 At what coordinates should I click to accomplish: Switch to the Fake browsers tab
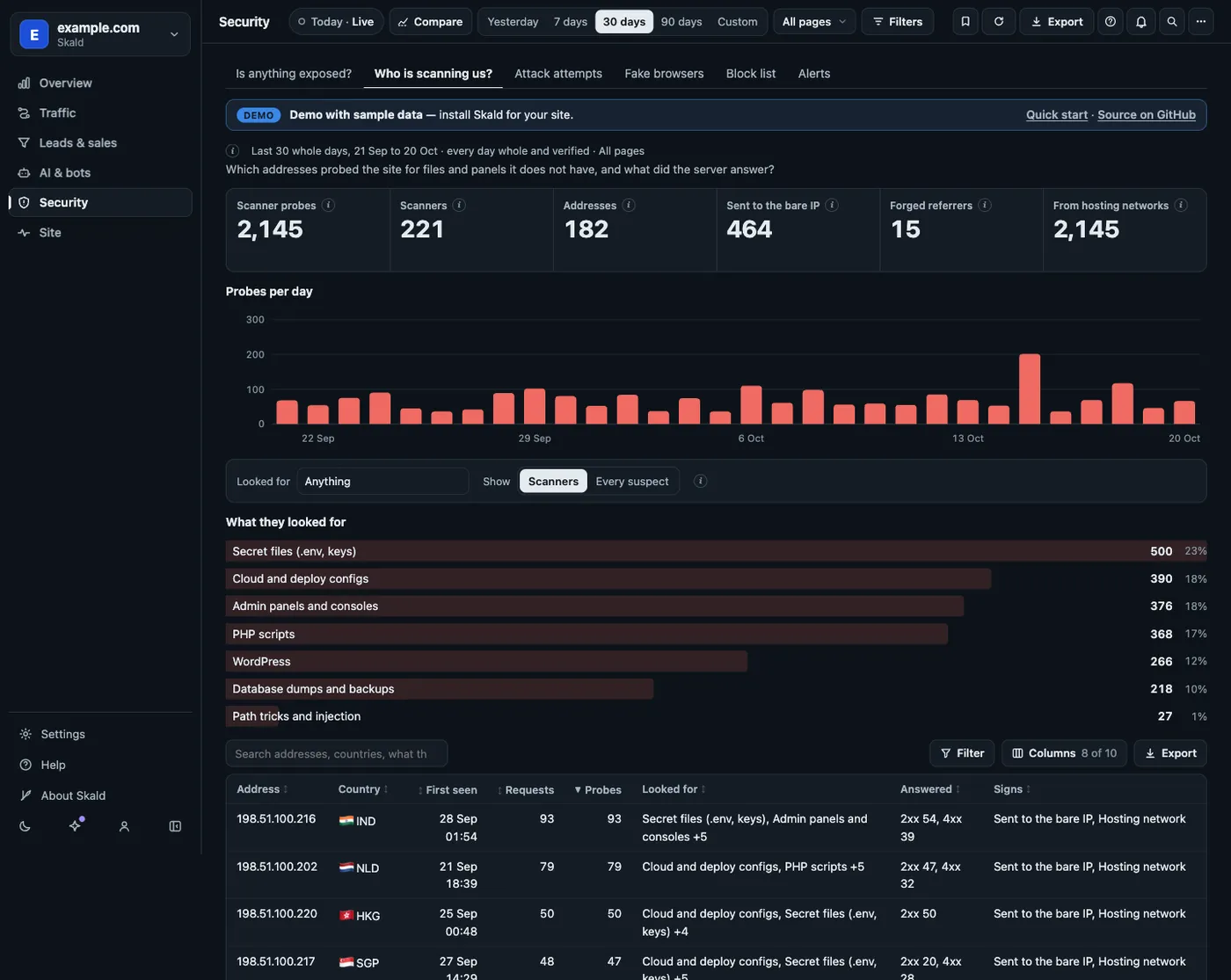pyautogui.click(x=664, y=74)
